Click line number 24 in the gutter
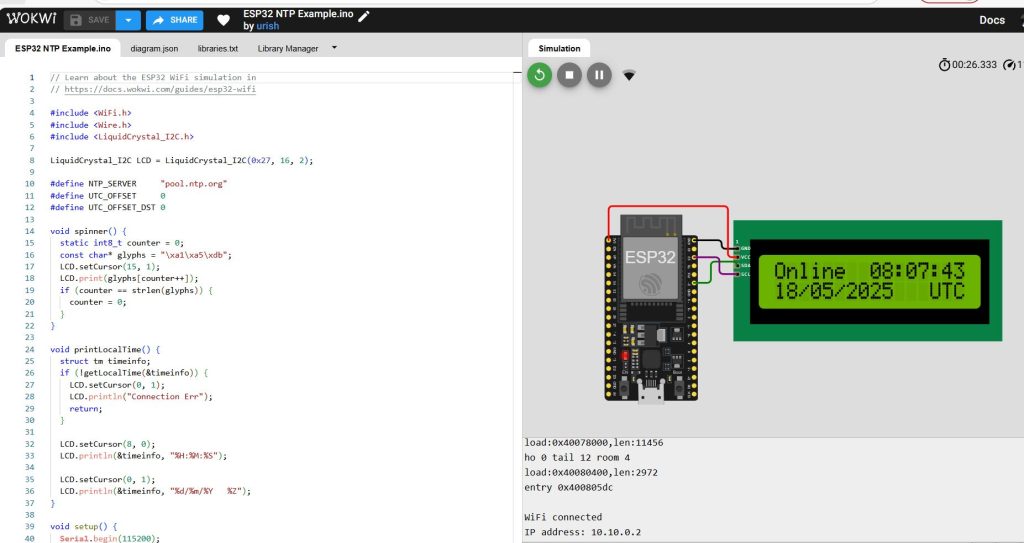Viewport: 1024px width, 543px height. pyautogui.click(x=29, y=350)
